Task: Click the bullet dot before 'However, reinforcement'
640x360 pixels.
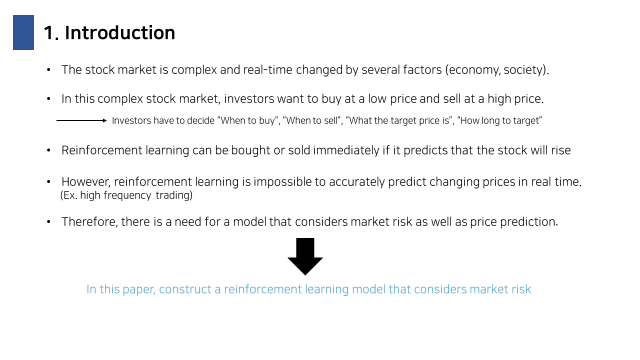Action: coord(49,182)
